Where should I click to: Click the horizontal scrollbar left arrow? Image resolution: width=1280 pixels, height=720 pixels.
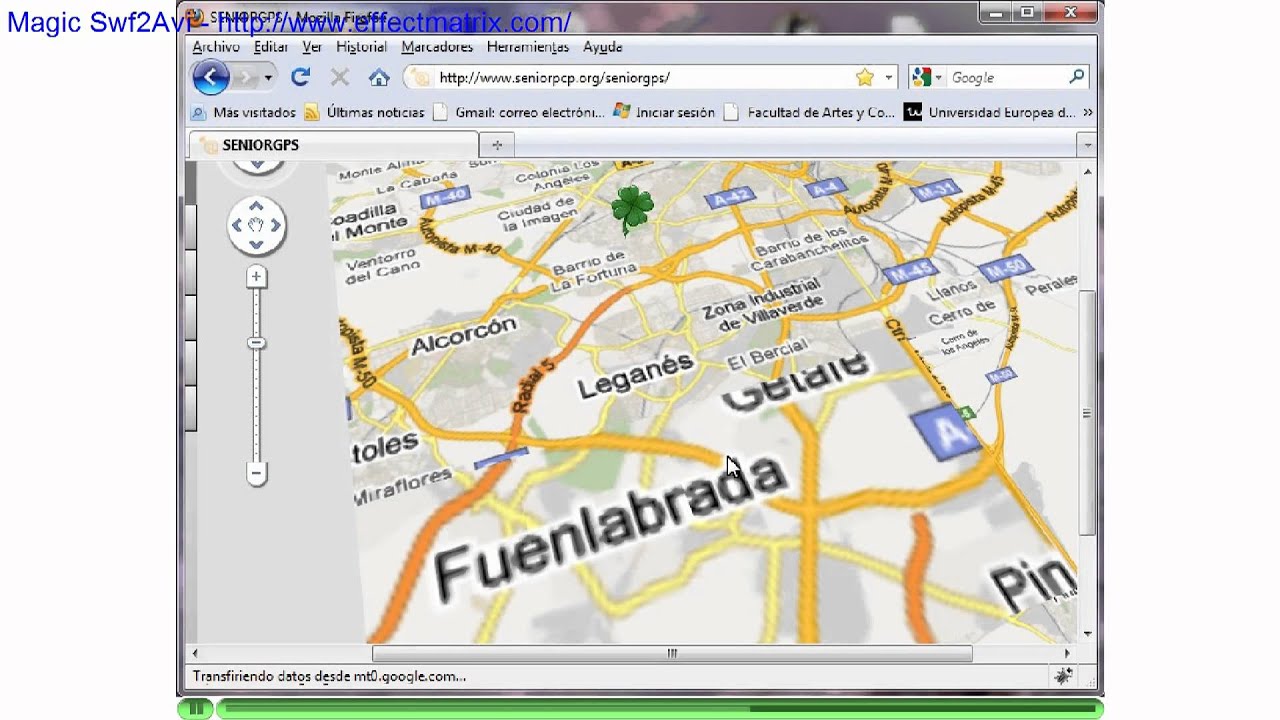[x=195, y=653]
